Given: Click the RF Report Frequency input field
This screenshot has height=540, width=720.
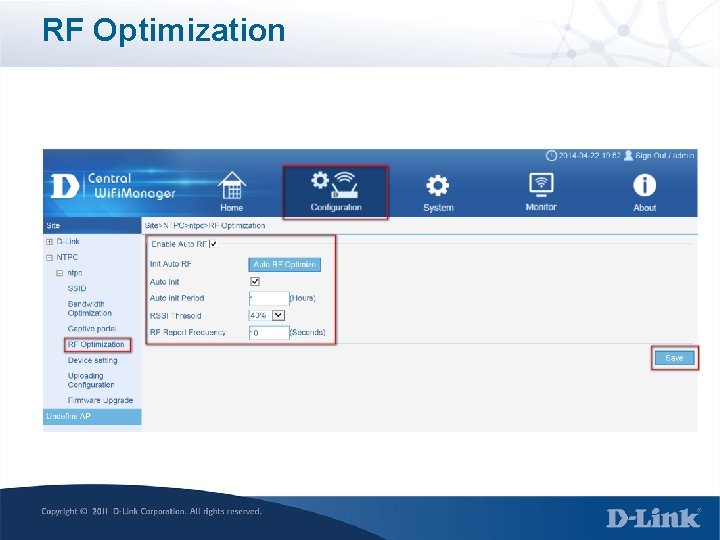Looking at the screenshot, I should [x=269, y=332].
